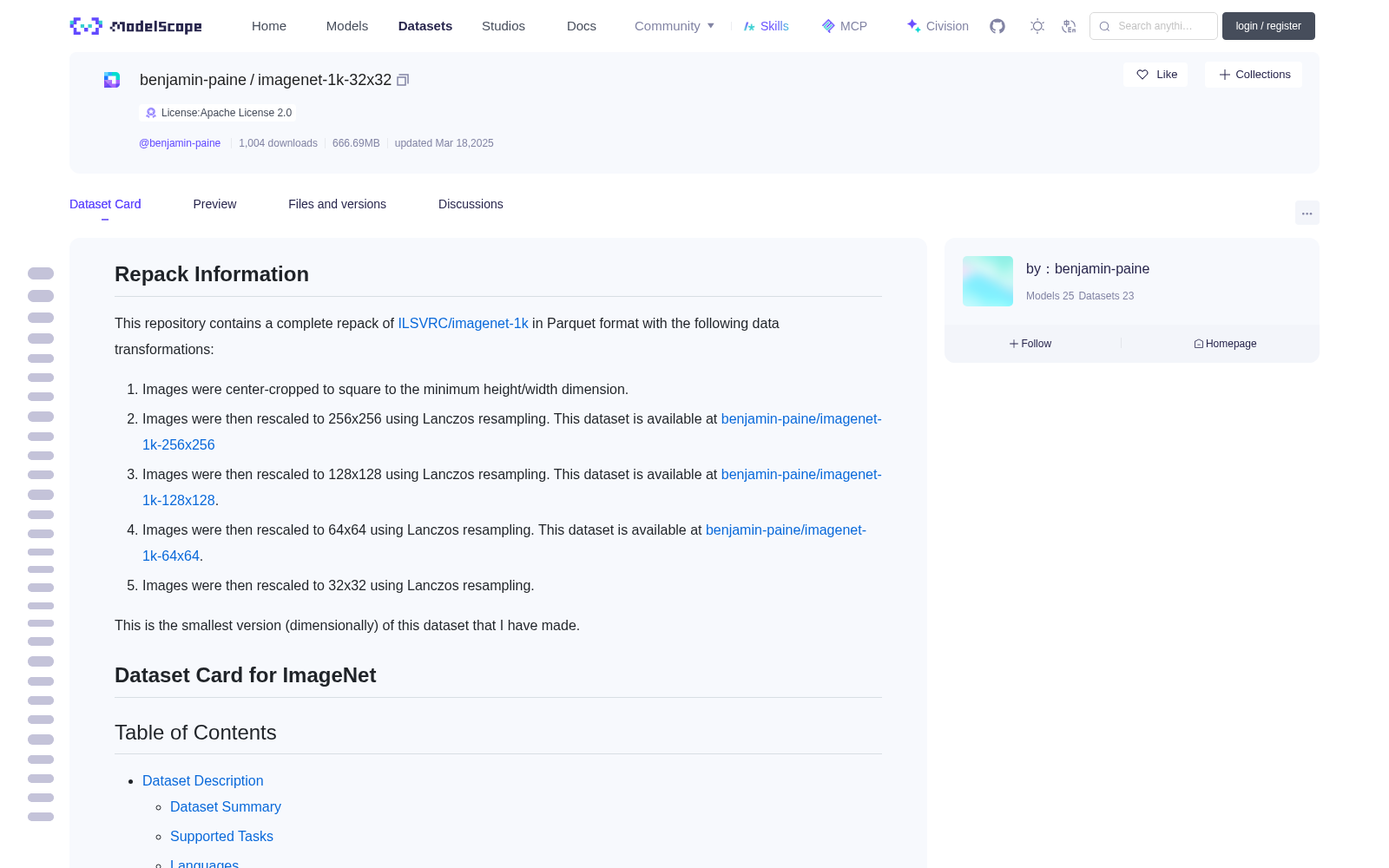Jump to Dataset Summary section
The height and width of the screenshot is (868, 1389).
click(x=226, y=807)
